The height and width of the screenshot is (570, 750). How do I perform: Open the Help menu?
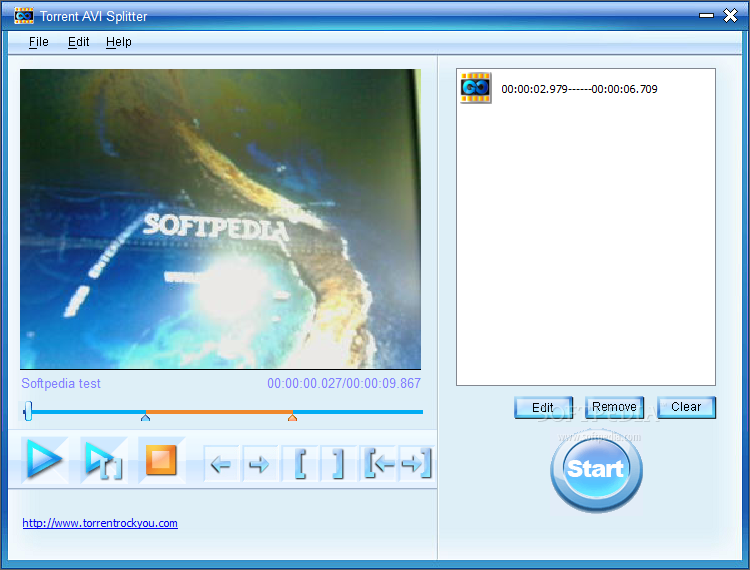point(119,42)
